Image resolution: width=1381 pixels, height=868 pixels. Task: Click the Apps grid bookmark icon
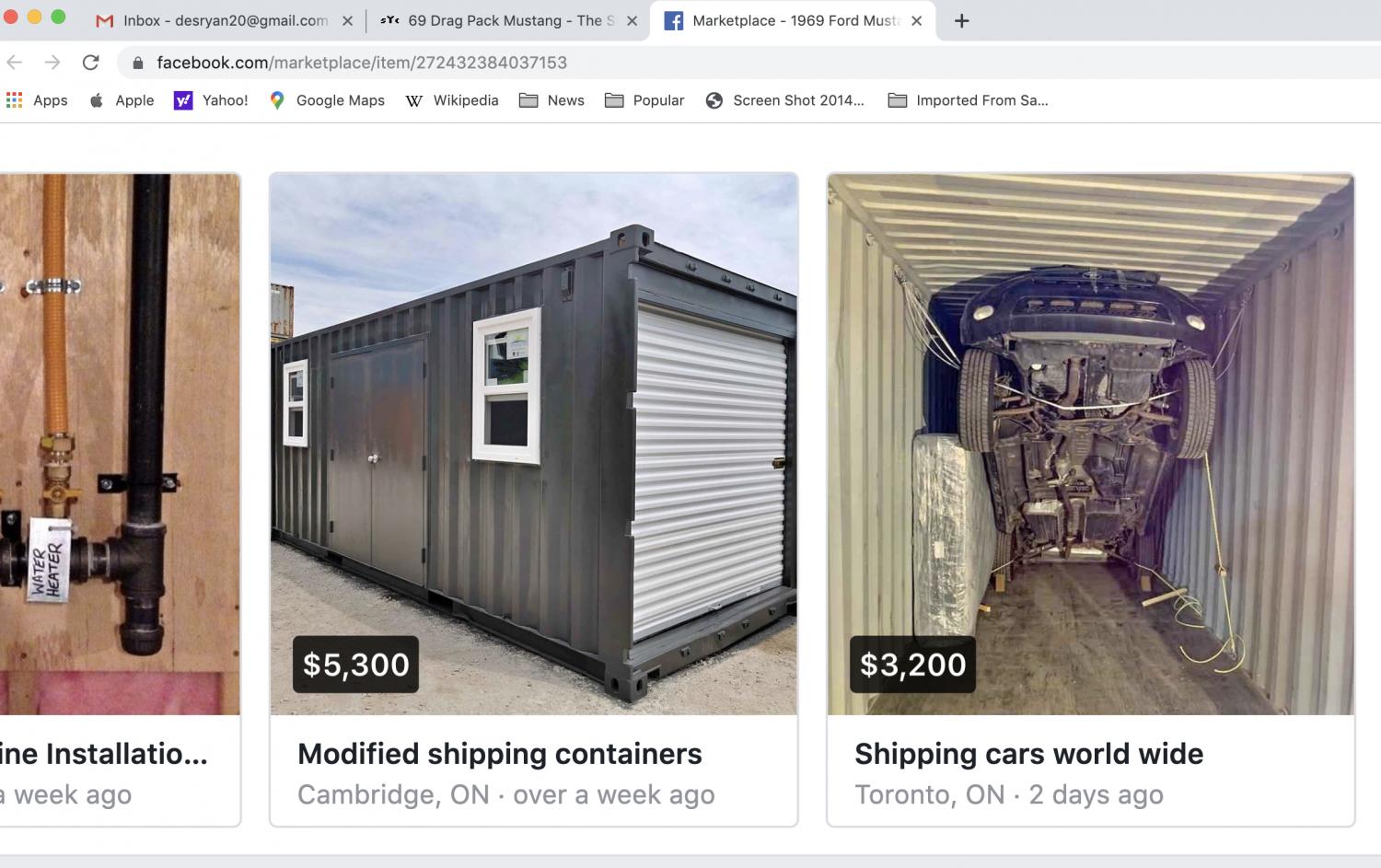tap(14, 100)
